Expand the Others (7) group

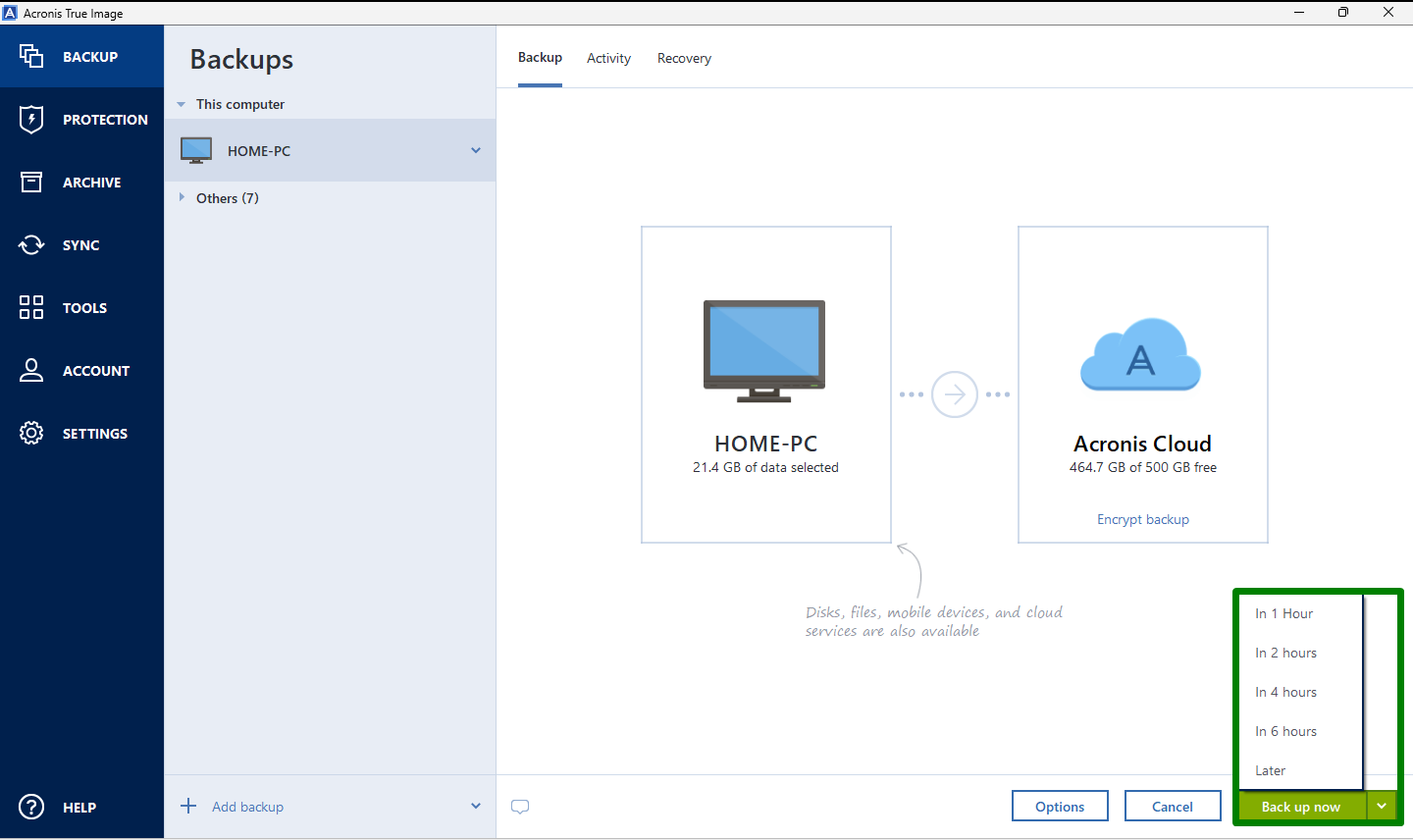pyautogui.click(x=227, y=197)
